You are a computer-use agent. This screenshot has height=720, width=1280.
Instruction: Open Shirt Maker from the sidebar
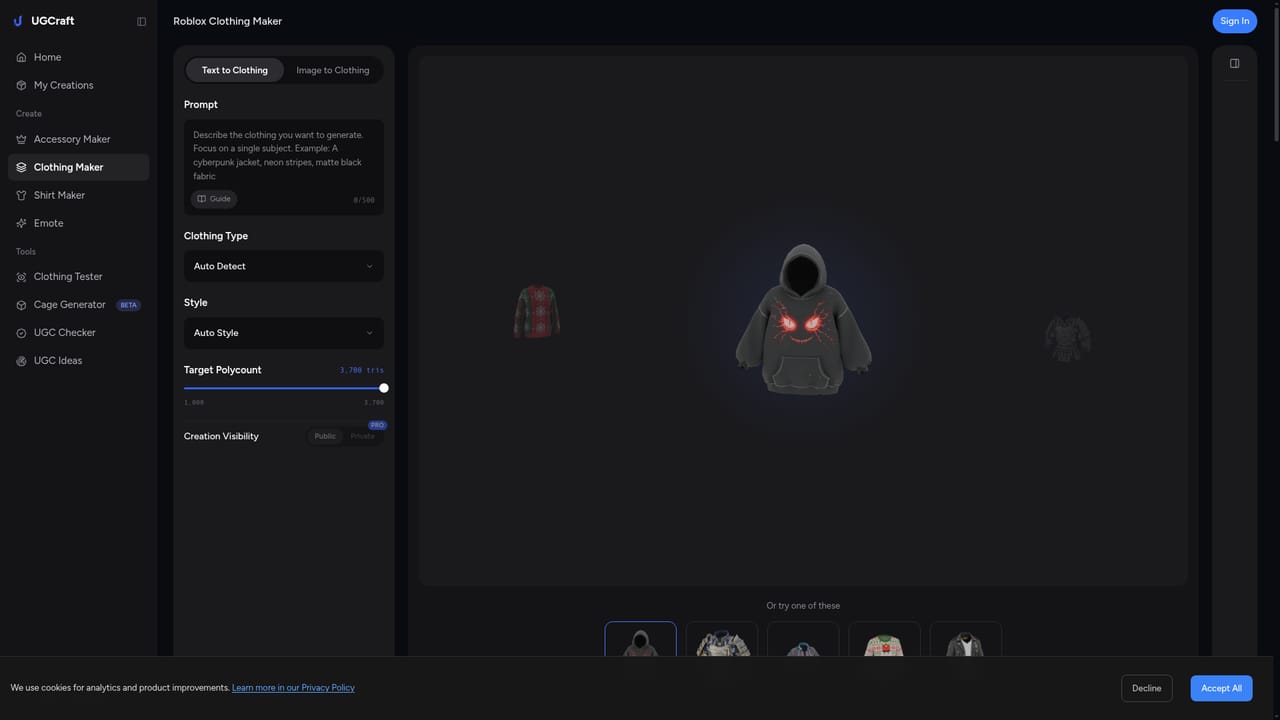[x=78, y=195]
